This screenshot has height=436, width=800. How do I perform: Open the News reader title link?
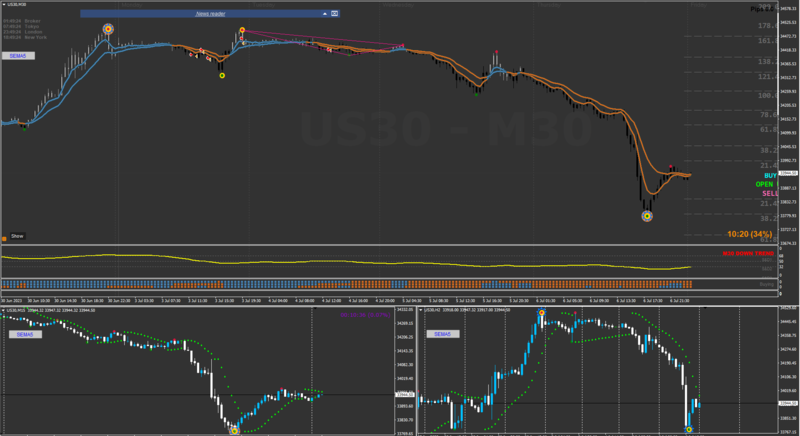tap(210, 14)
